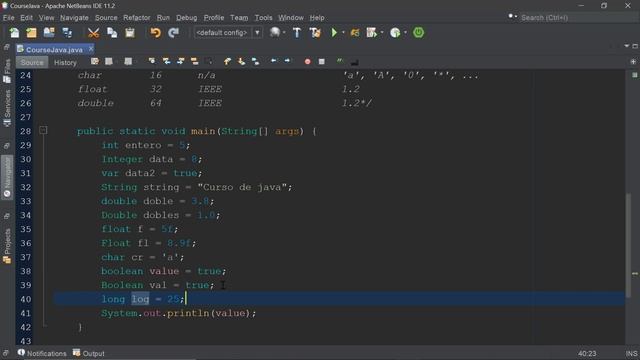Screen dimensions: 640x360
Task: Open the Notifications panel
Action: pos(42,353)
